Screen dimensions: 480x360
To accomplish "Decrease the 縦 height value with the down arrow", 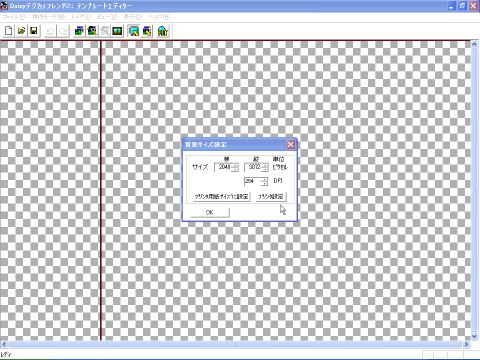I will tap(265, 169).
